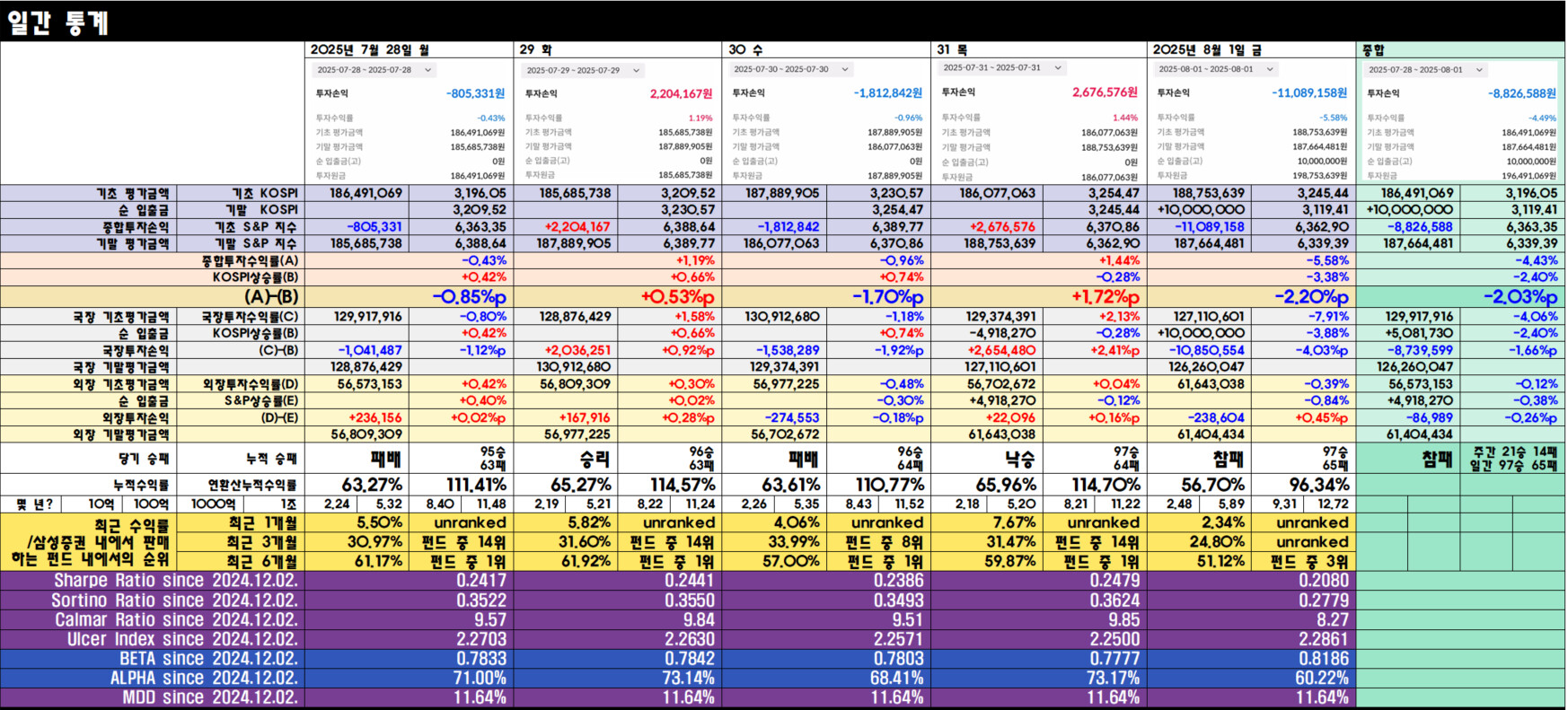
Task: Open the 2025-07-29 ~ 2025-07-29 date dropdown
Action: tap(584, 70)
